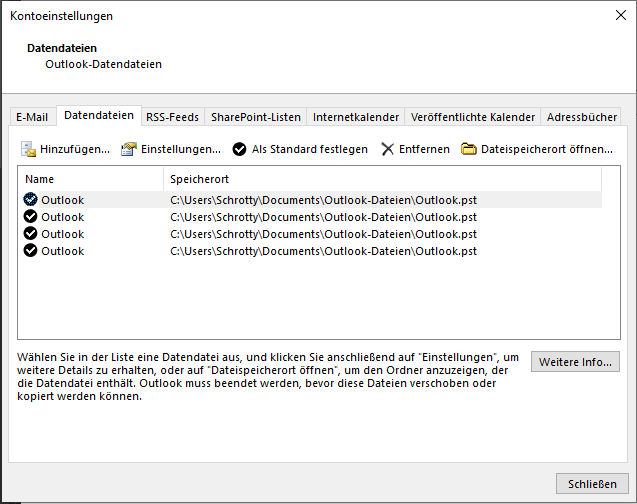Click the Speicherort column header
The width and height of the screenshot is (637, 504).
click(x=382, y=179)
